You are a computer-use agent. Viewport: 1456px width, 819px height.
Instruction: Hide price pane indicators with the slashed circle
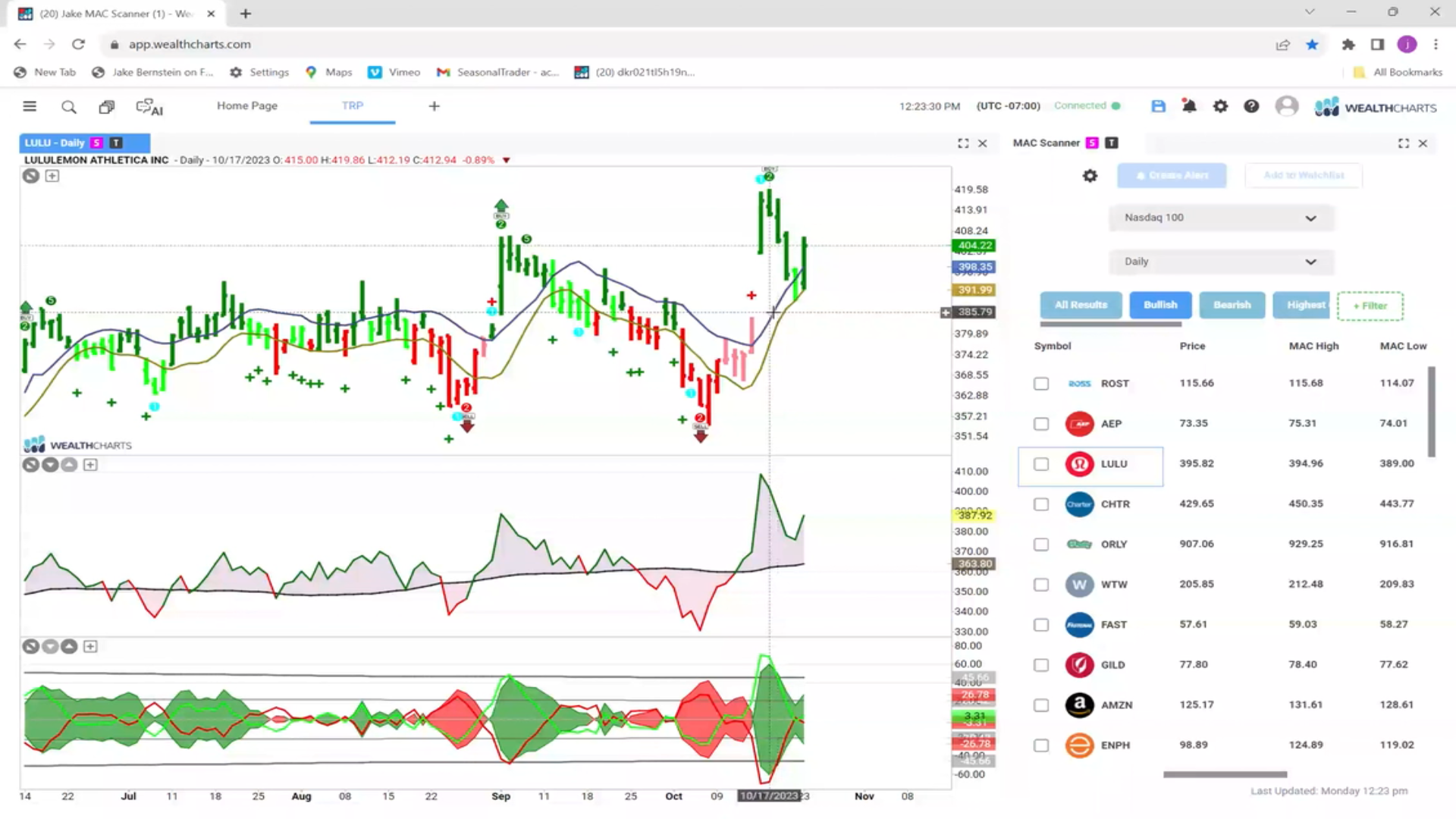pos(30,176)
